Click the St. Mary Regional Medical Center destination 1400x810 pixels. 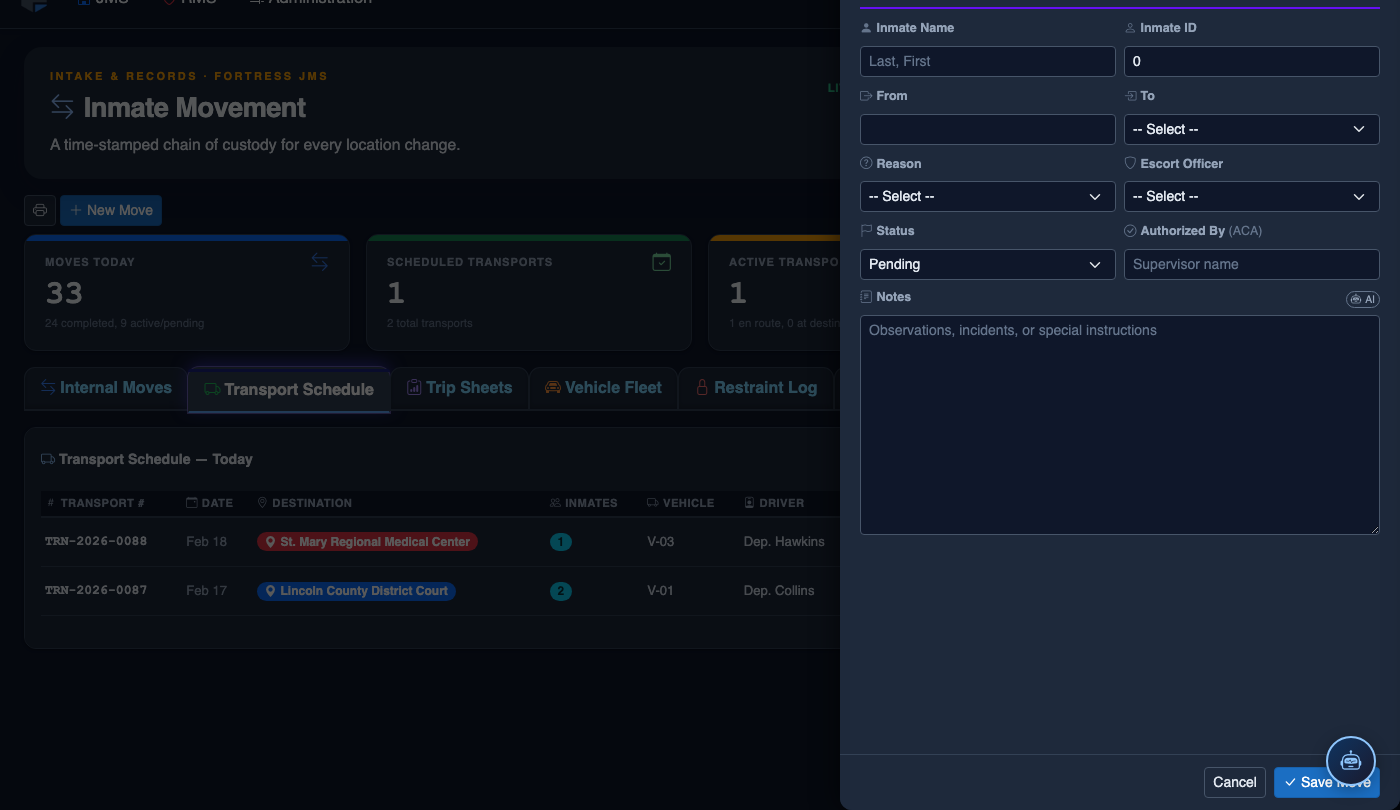pos(367,542)
